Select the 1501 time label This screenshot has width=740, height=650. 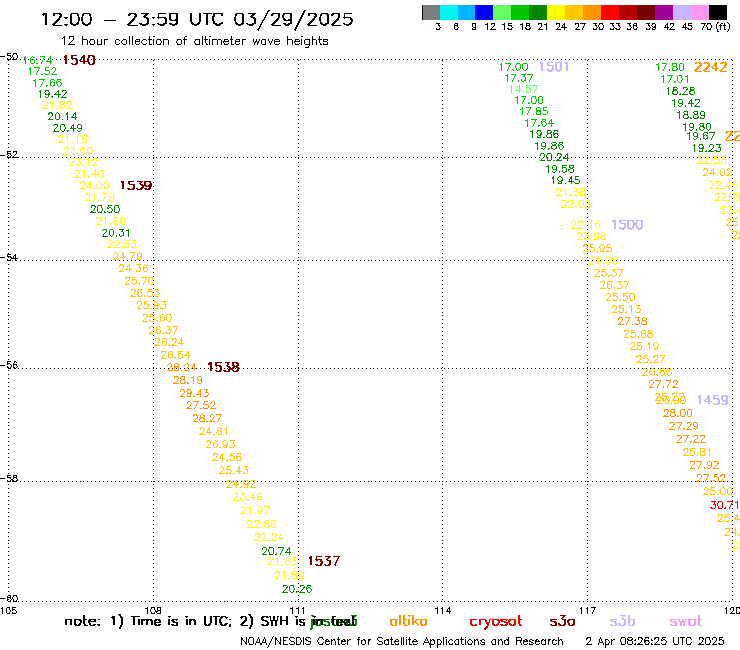(554, 67)
